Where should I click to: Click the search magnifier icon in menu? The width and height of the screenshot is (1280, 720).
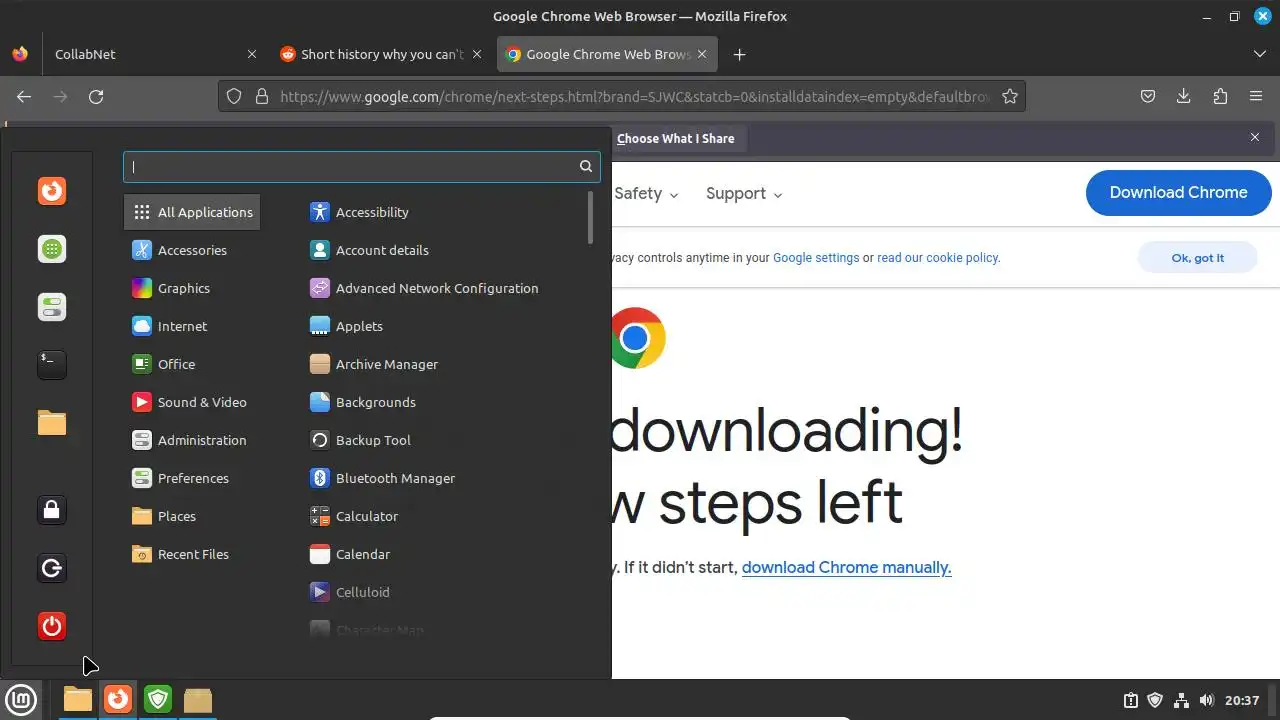point(586,166)
